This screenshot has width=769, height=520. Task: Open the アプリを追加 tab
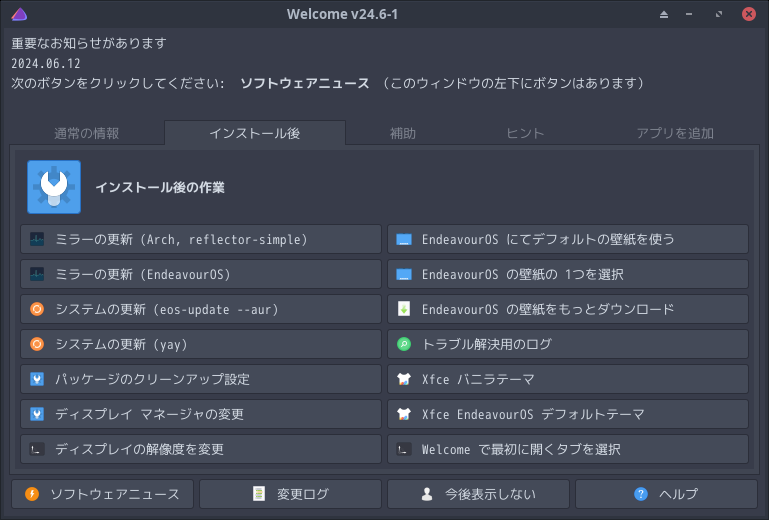click(675, 133)
